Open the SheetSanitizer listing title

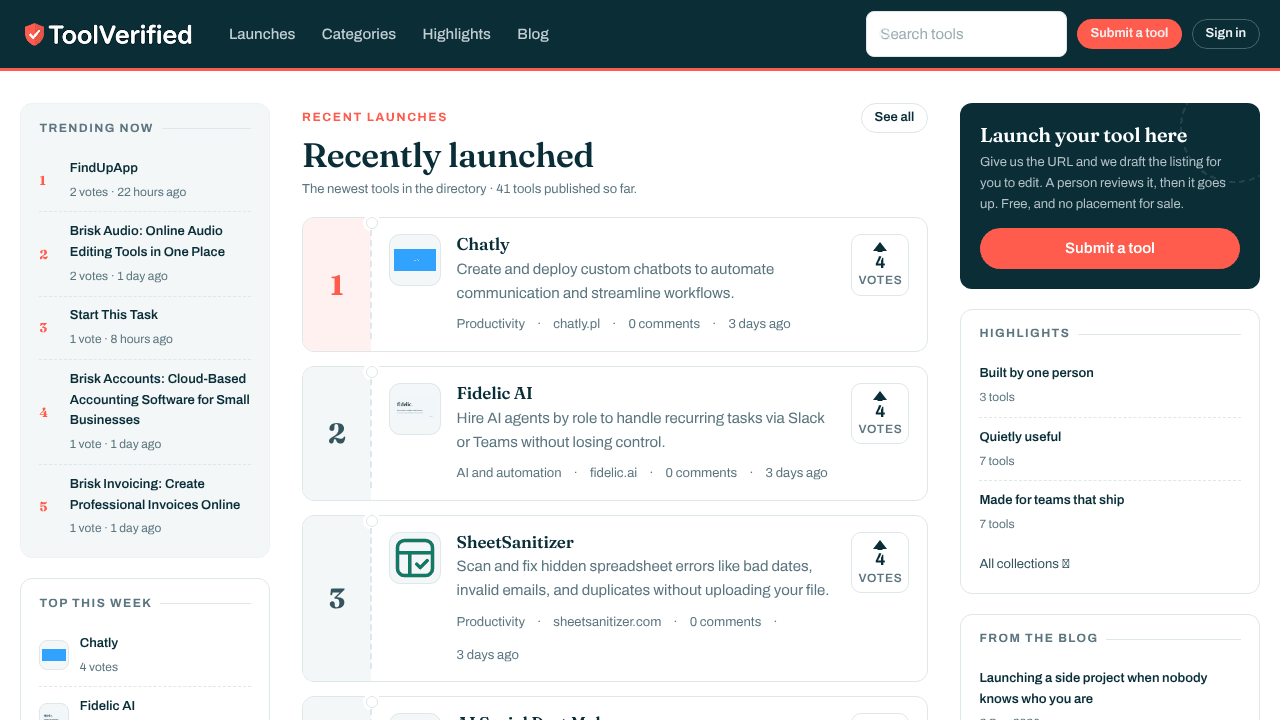tap(515, 542)
